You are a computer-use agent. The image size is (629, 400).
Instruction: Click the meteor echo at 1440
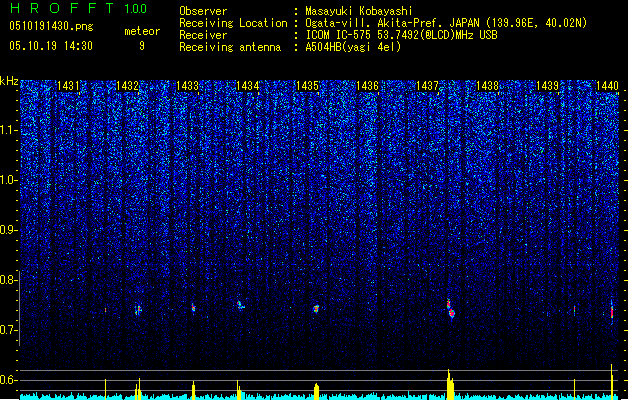click(x=612, y=310)
